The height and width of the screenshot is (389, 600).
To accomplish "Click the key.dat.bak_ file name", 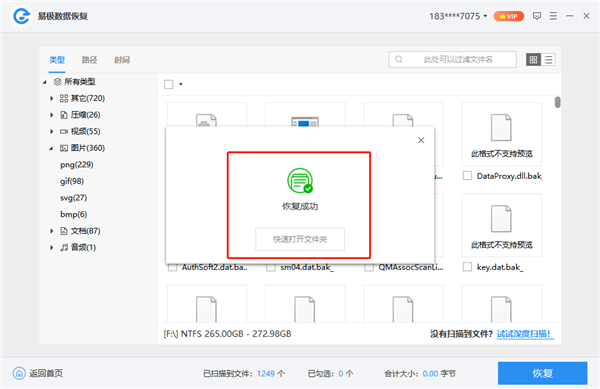I will point(500,267).
